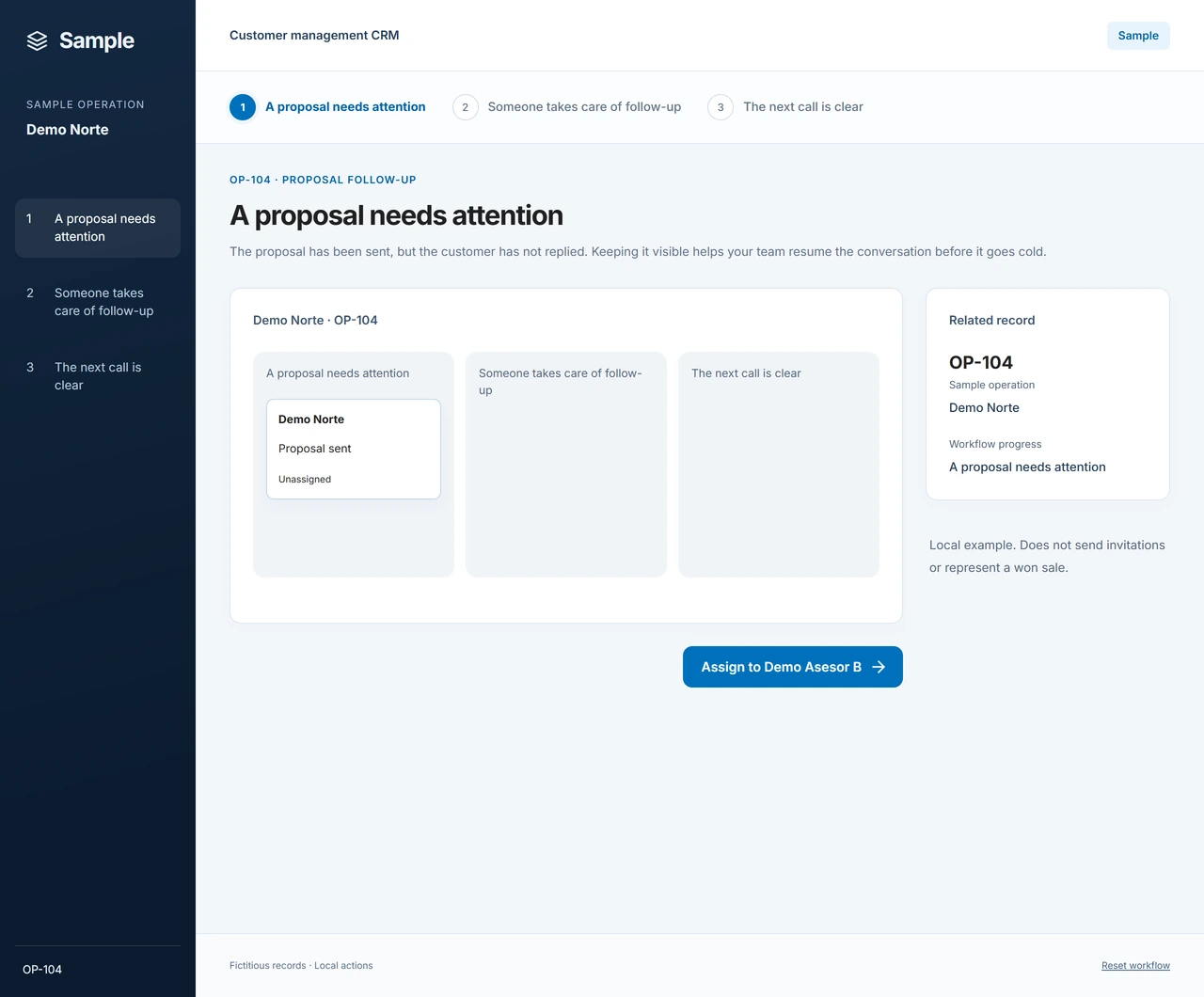Click Fictitious records · Local actions footer text

coord(301,966)
